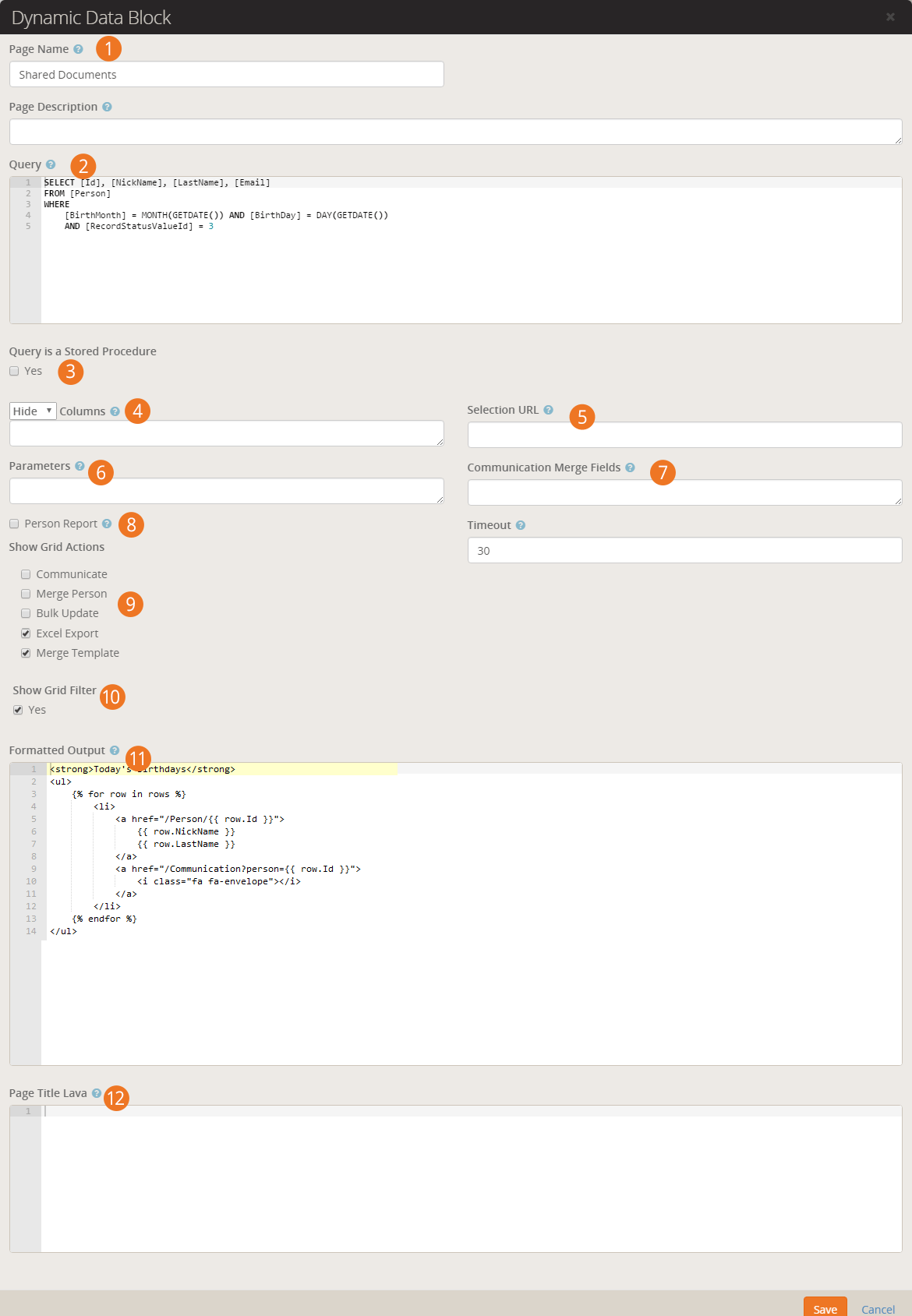The image size is (912, 1316).
Task: Open help tooltip for Page Description
Action: tap(107, 107)
